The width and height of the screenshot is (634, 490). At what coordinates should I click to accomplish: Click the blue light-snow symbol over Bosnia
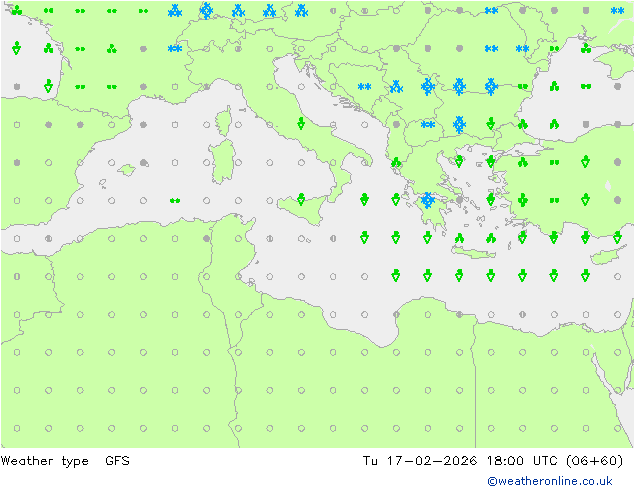click(x=364, y=87)
